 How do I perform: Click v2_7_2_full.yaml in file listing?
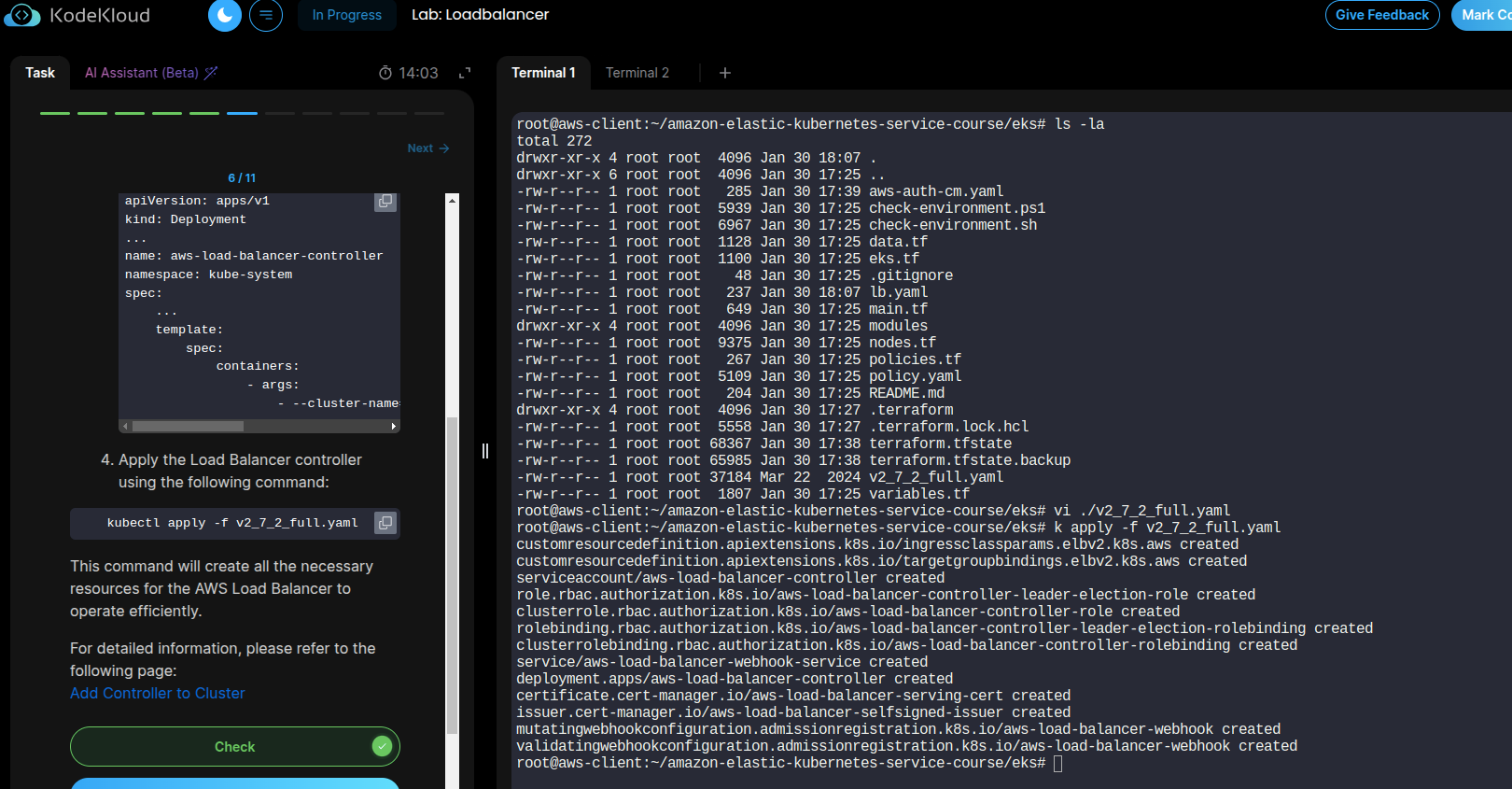click(936, 477)
